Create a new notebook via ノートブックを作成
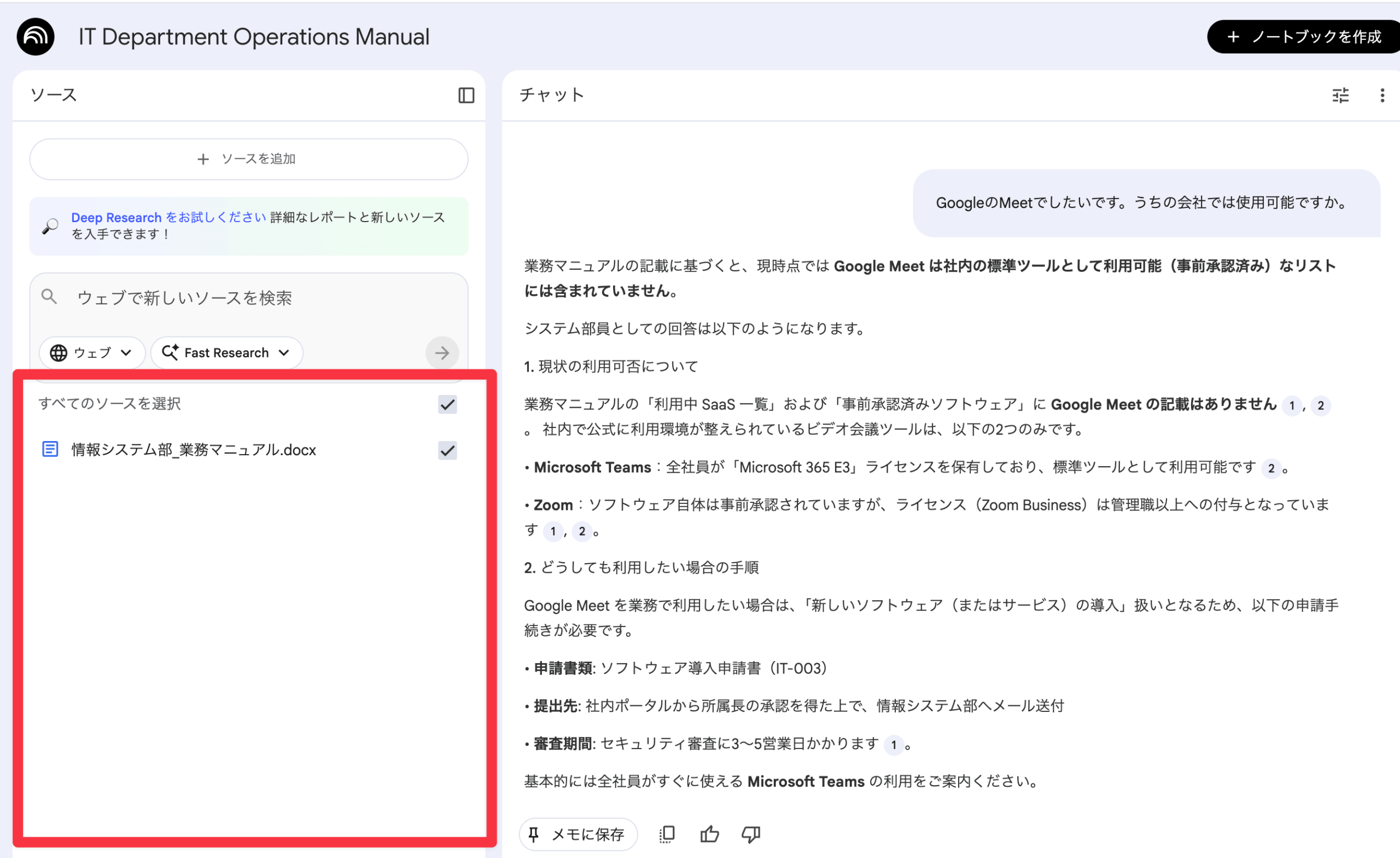 pyautogui.click(x=1303, y=37)
